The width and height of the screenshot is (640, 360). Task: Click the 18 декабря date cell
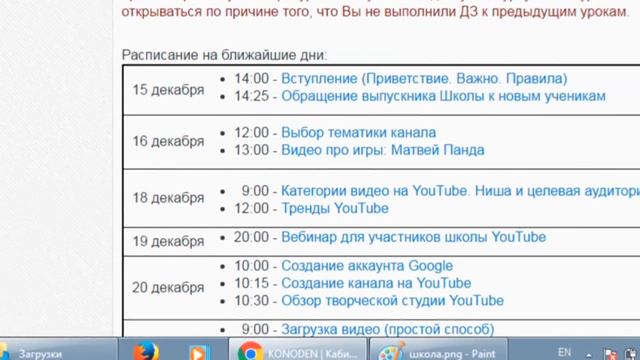coord(168,198)
